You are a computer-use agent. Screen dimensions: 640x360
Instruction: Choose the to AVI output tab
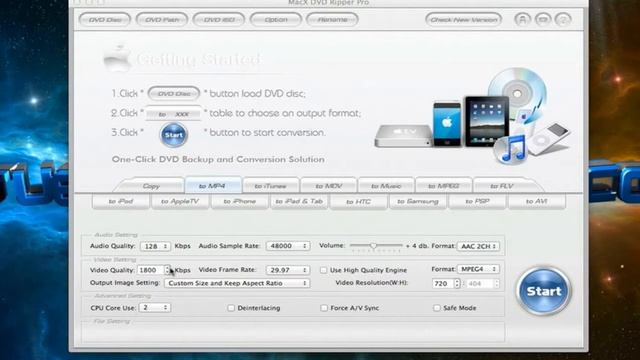coord(536,201)
